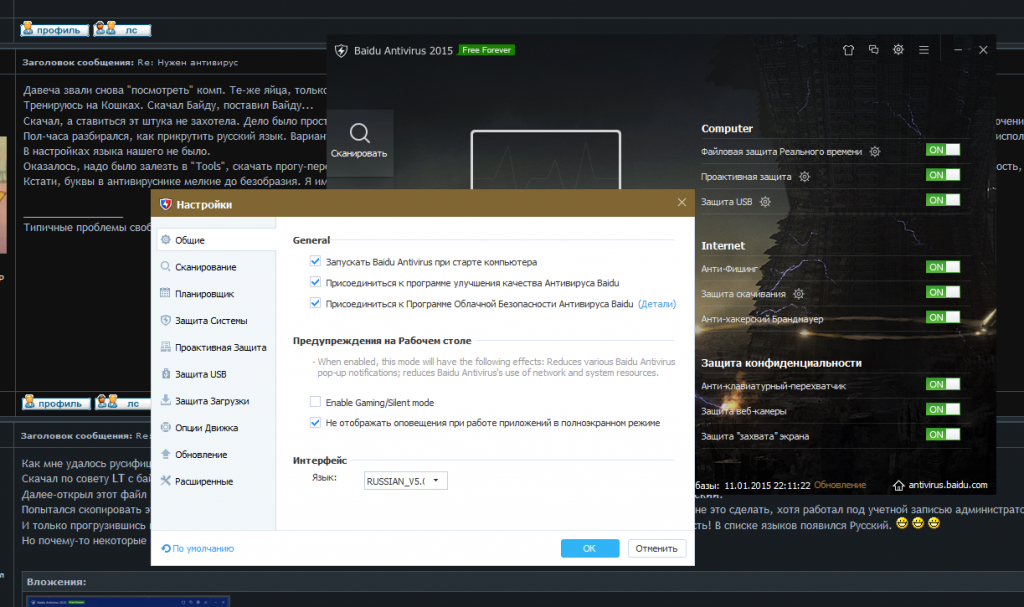
Task: Open gear settings for real-time file protection
Action: pyautogui.click(x=874, y=152)
